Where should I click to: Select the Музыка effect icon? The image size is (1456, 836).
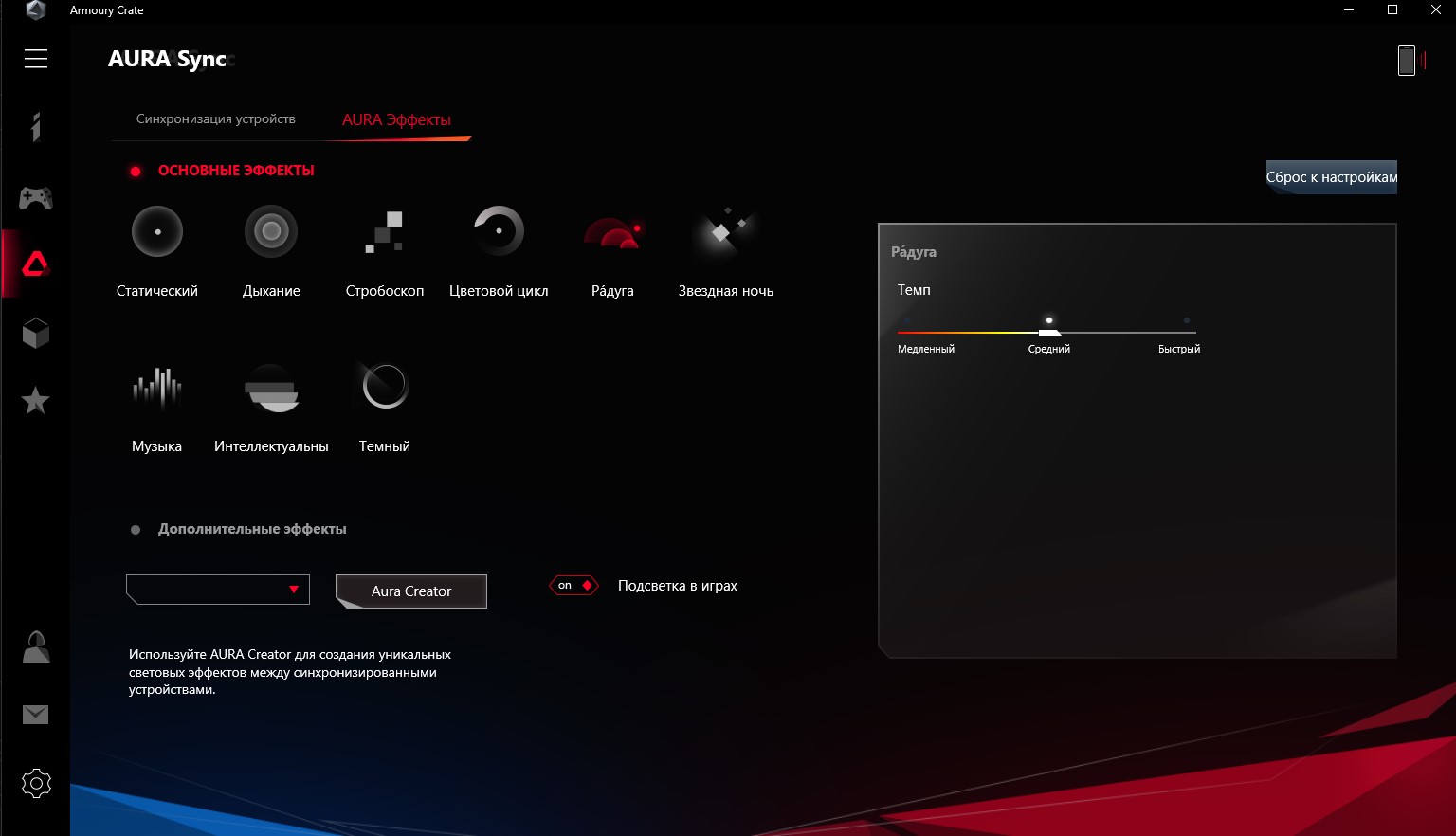tap(157, 387)
